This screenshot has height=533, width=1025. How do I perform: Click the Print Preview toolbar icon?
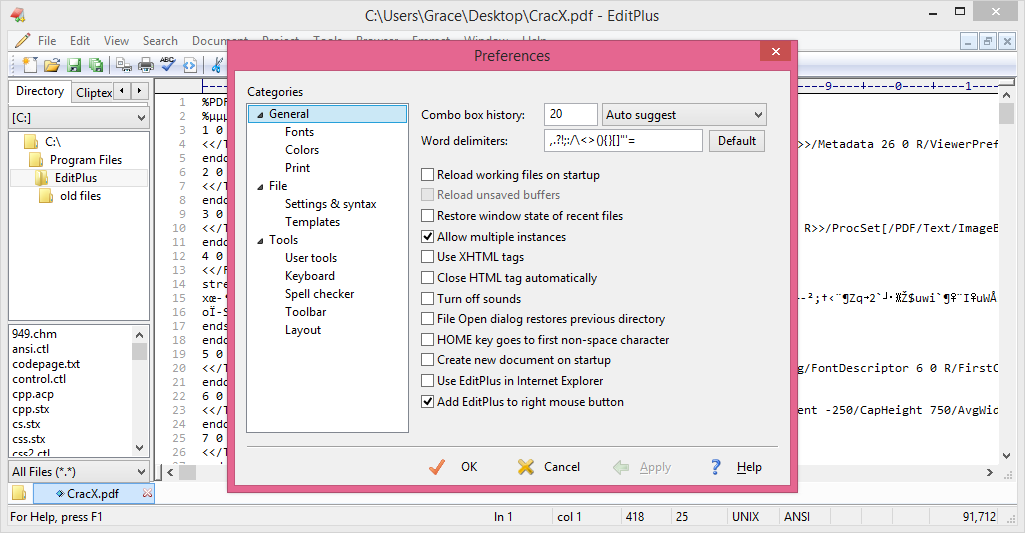[124, 65]
